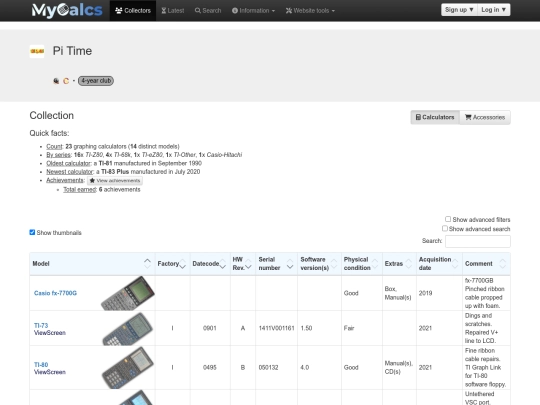The width and height of the screenshot is (540, 405).
Task: Sort table by Serial number column
Action: tap(277, 263)
